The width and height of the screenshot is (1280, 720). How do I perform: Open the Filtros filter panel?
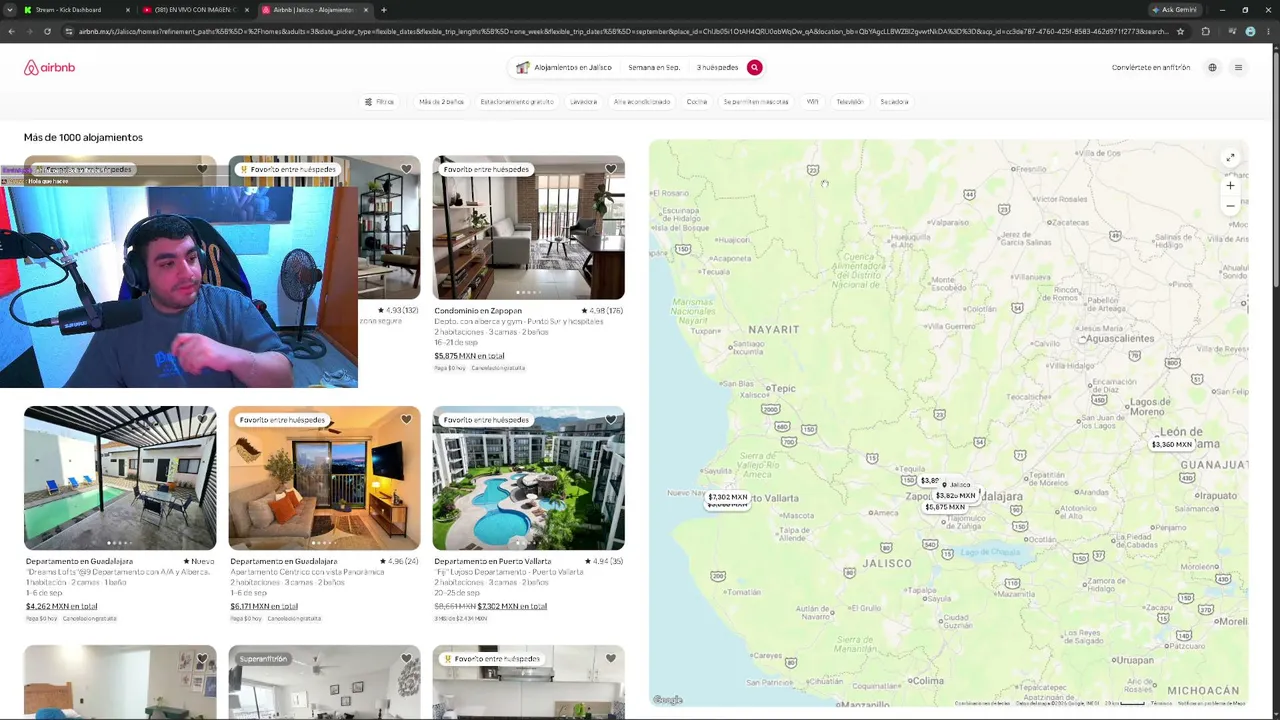pos(379,101)
